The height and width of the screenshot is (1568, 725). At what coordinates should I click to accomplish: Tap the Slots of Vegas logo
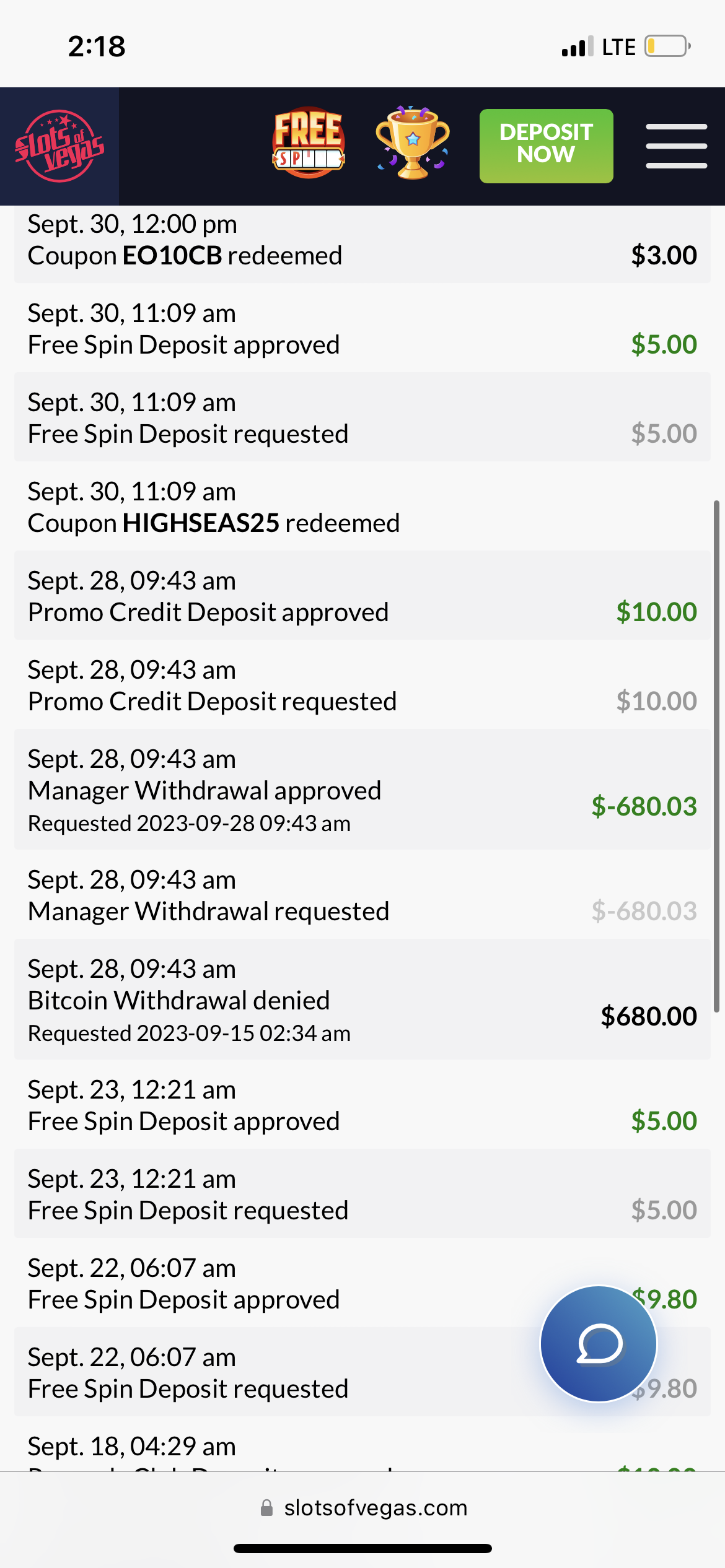[x=59, y=146]
